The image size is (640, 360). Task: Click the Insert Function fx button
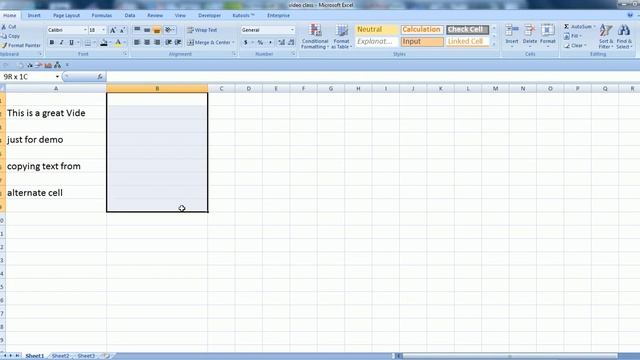pos(100,77)
